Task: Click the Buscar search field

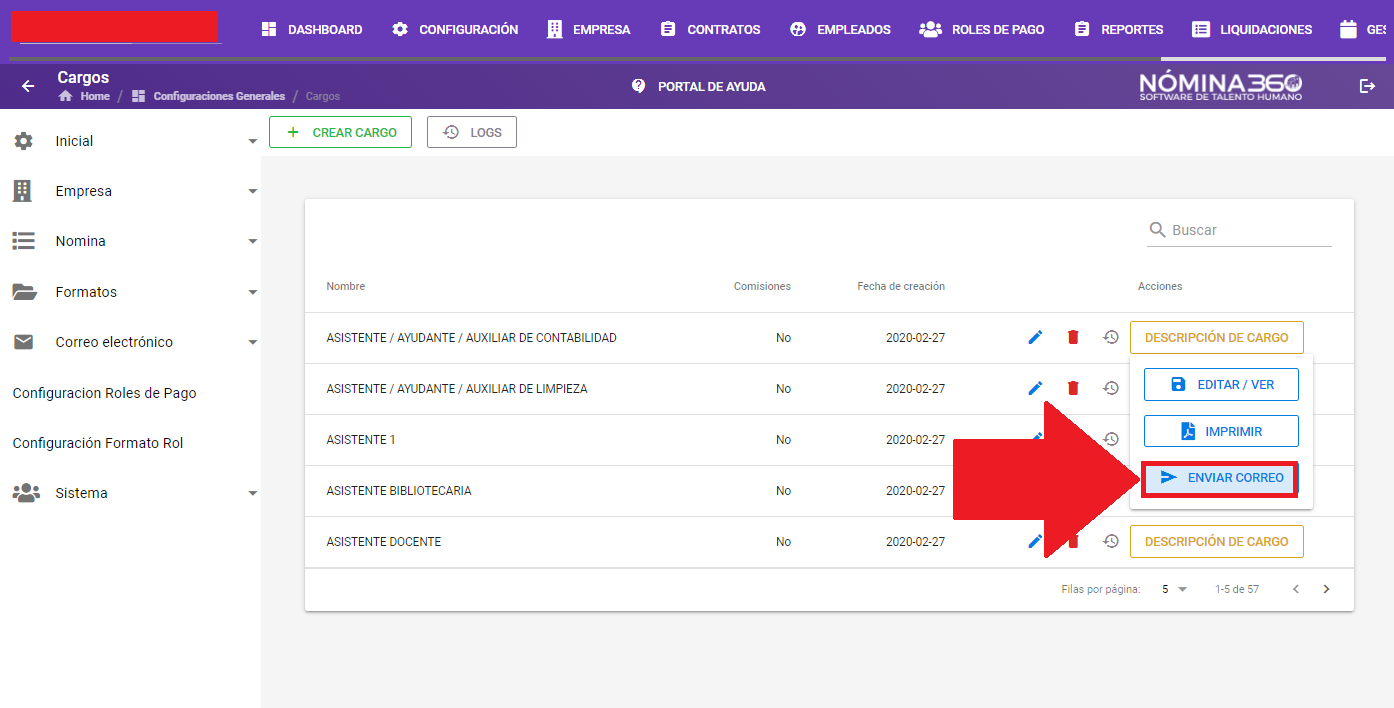Action: point(1239,230)
